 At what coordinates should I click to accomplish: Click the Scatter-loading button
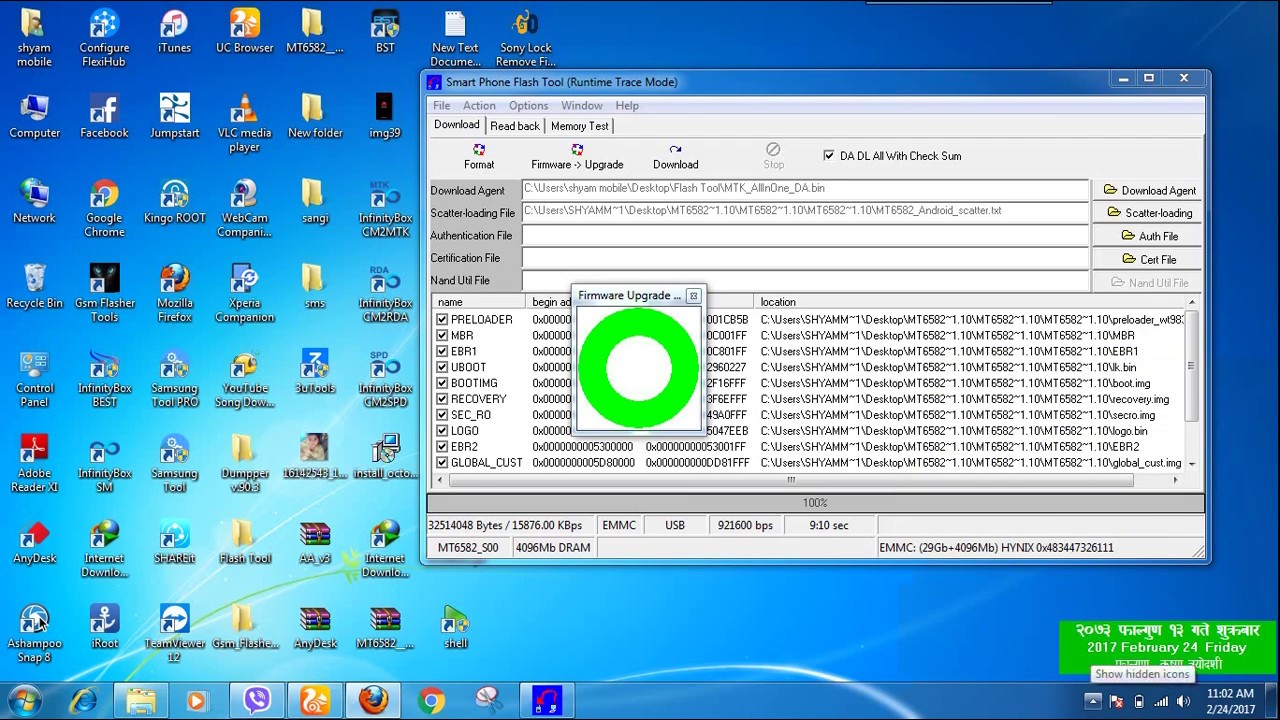click(x=1149, y=213)
